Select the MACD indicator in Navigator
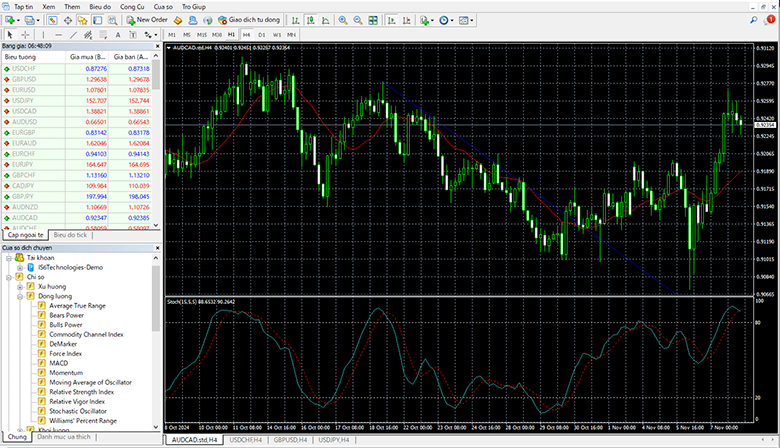The image size is (780, 448). pos(58,363)
